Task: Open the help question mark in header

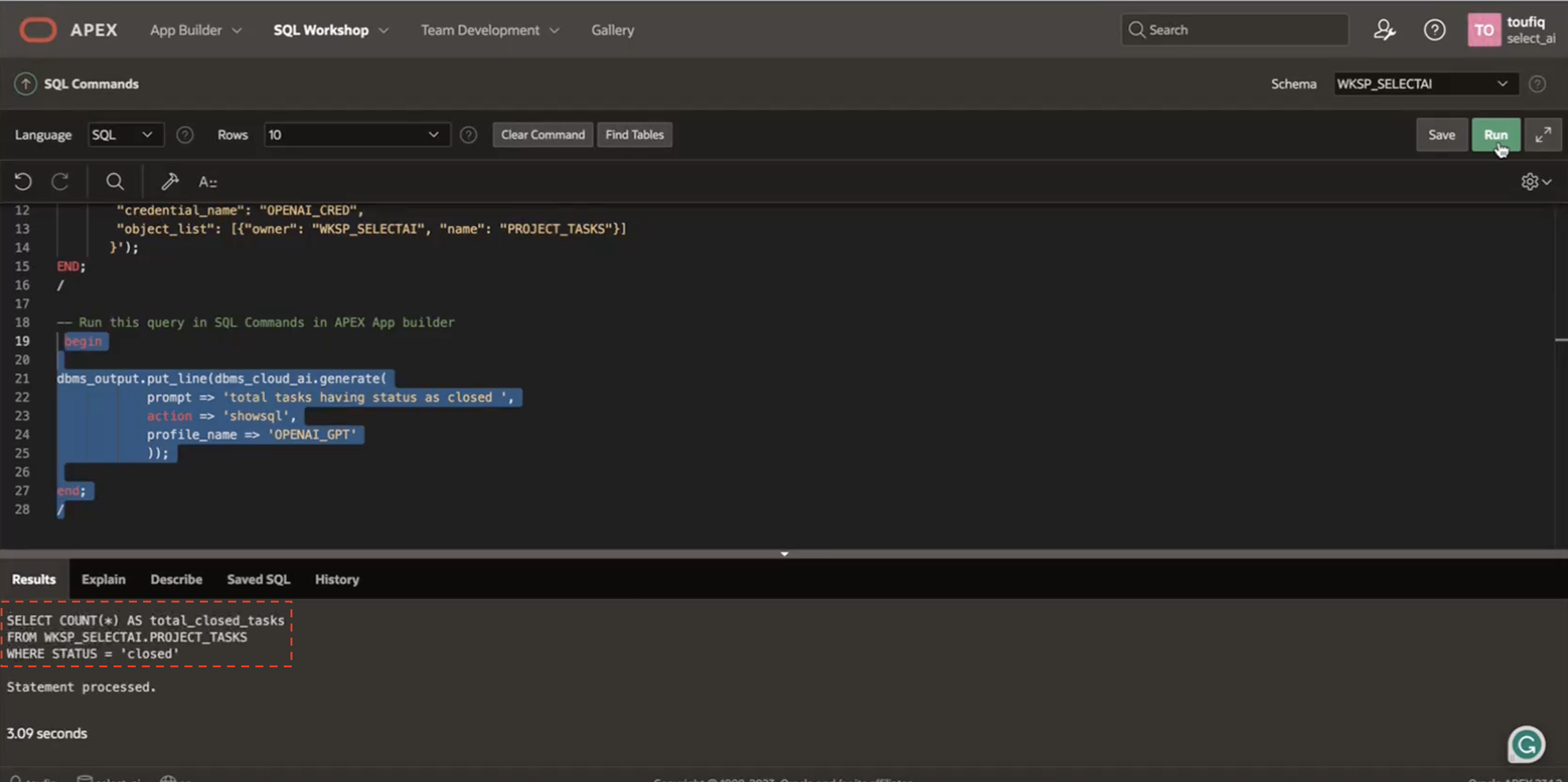Action: 1434,30
